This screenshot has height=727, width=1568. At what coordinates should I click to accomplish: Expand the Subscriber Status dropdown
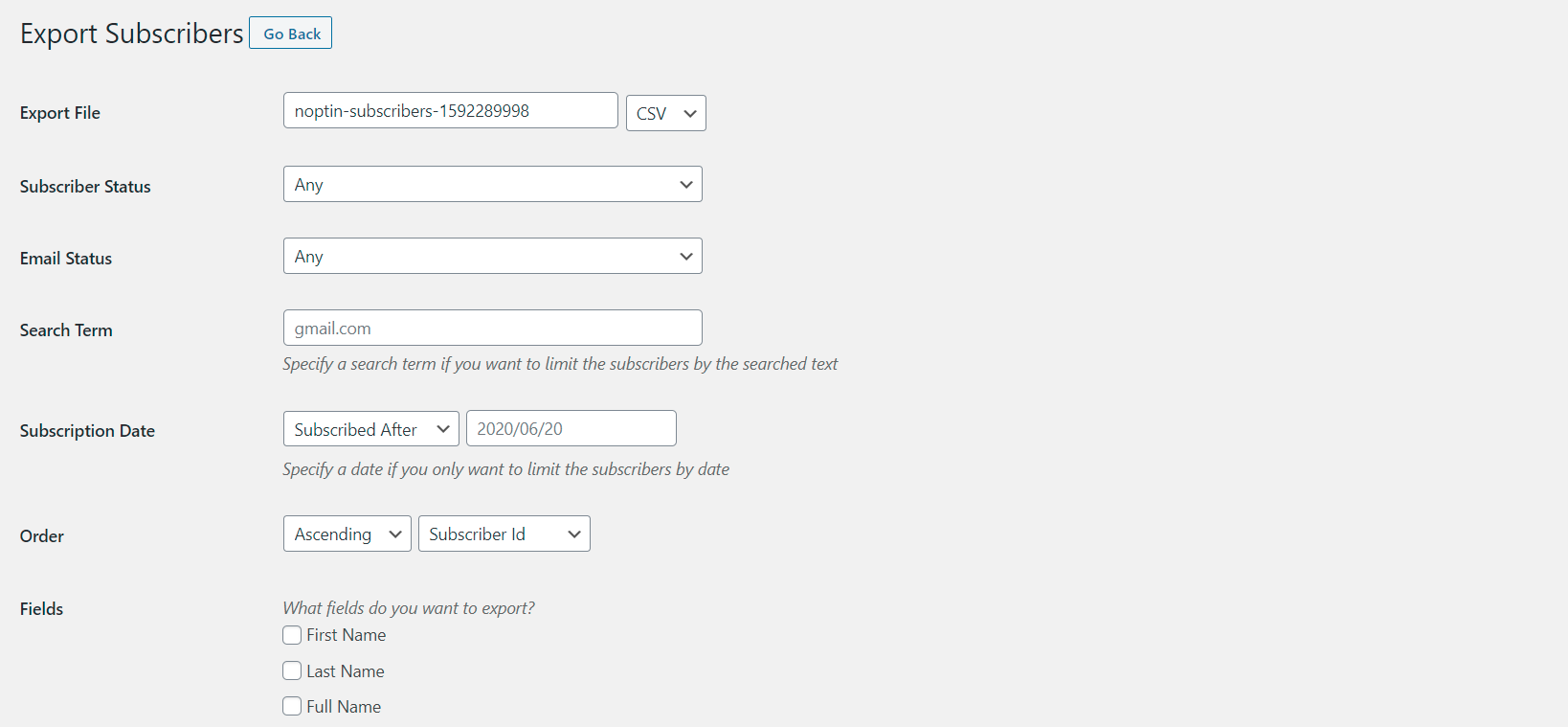492,184
